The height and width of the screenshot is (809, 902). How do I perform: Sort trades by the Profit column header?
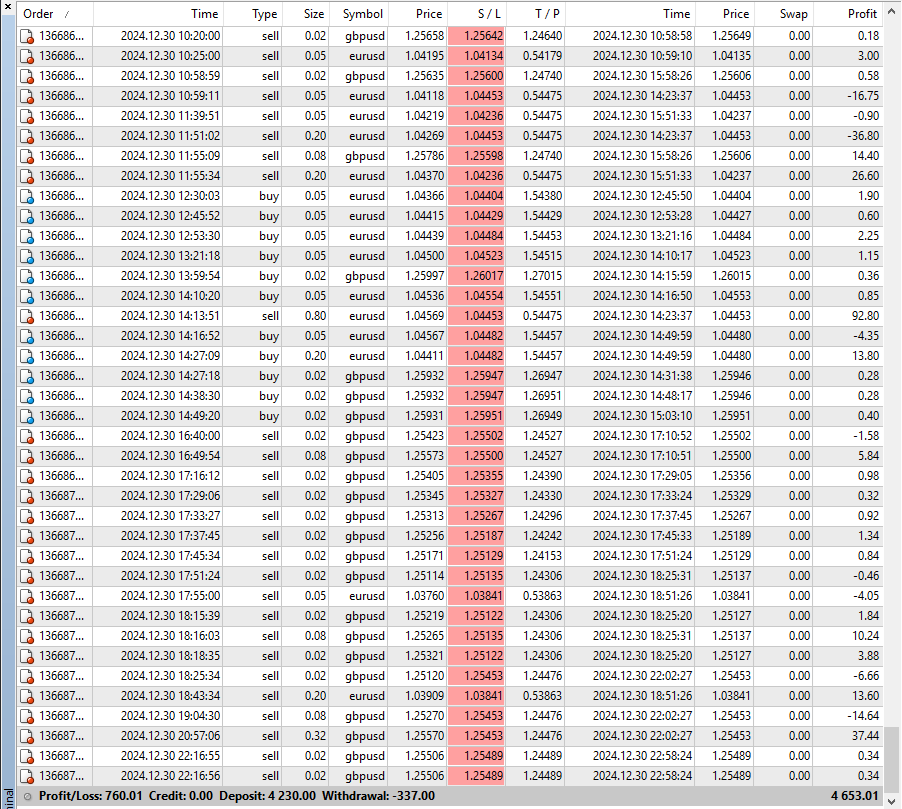860,14
